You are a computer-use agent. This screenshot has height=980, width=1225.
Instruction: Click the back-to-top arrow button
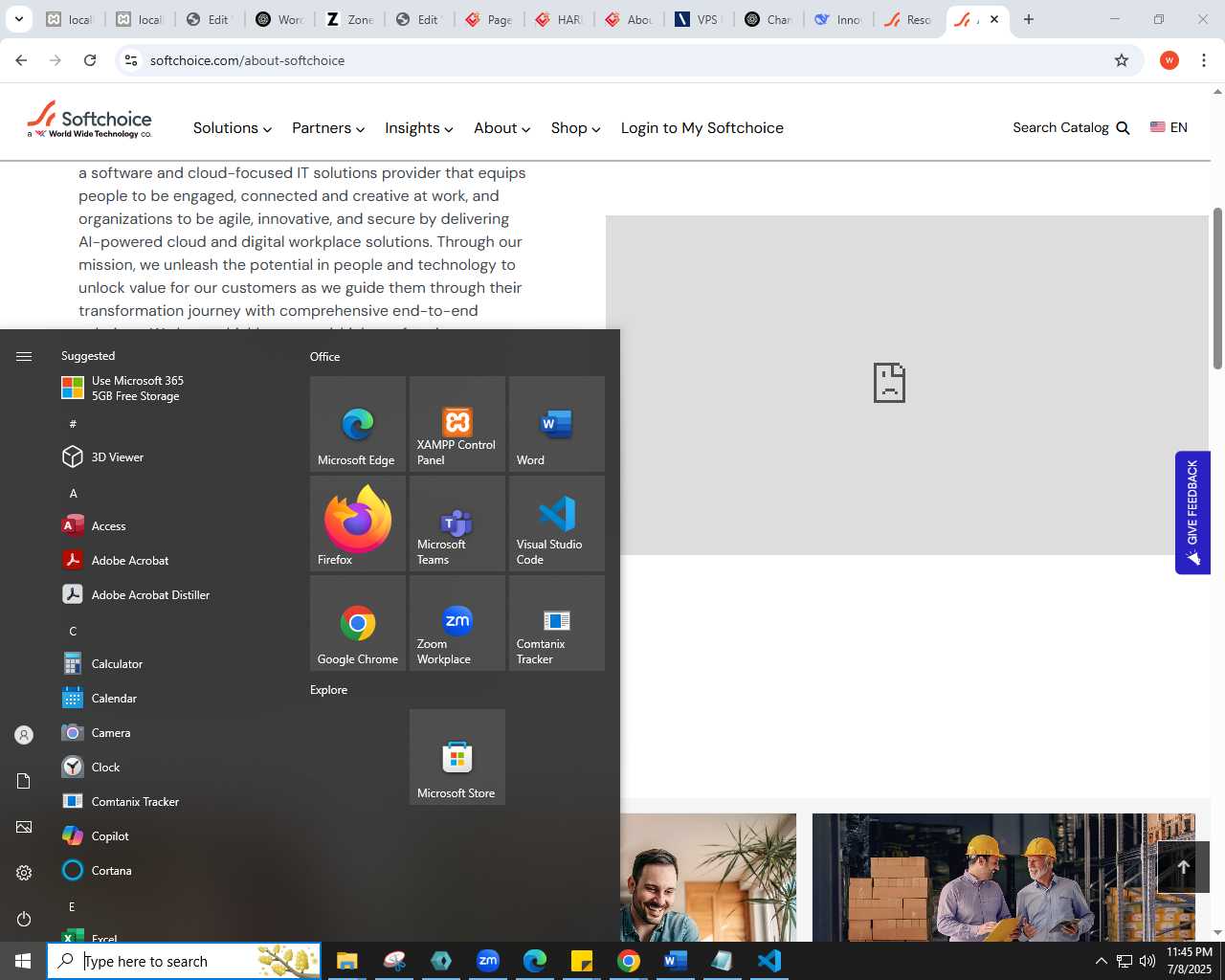point(1183,867)
